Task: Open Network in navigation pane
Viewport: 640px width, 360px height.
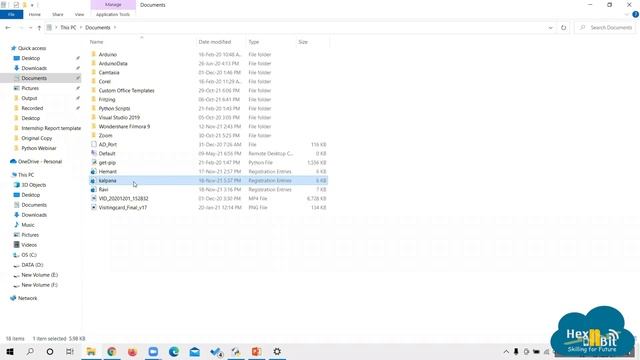Action: click(x=27, y=298)
